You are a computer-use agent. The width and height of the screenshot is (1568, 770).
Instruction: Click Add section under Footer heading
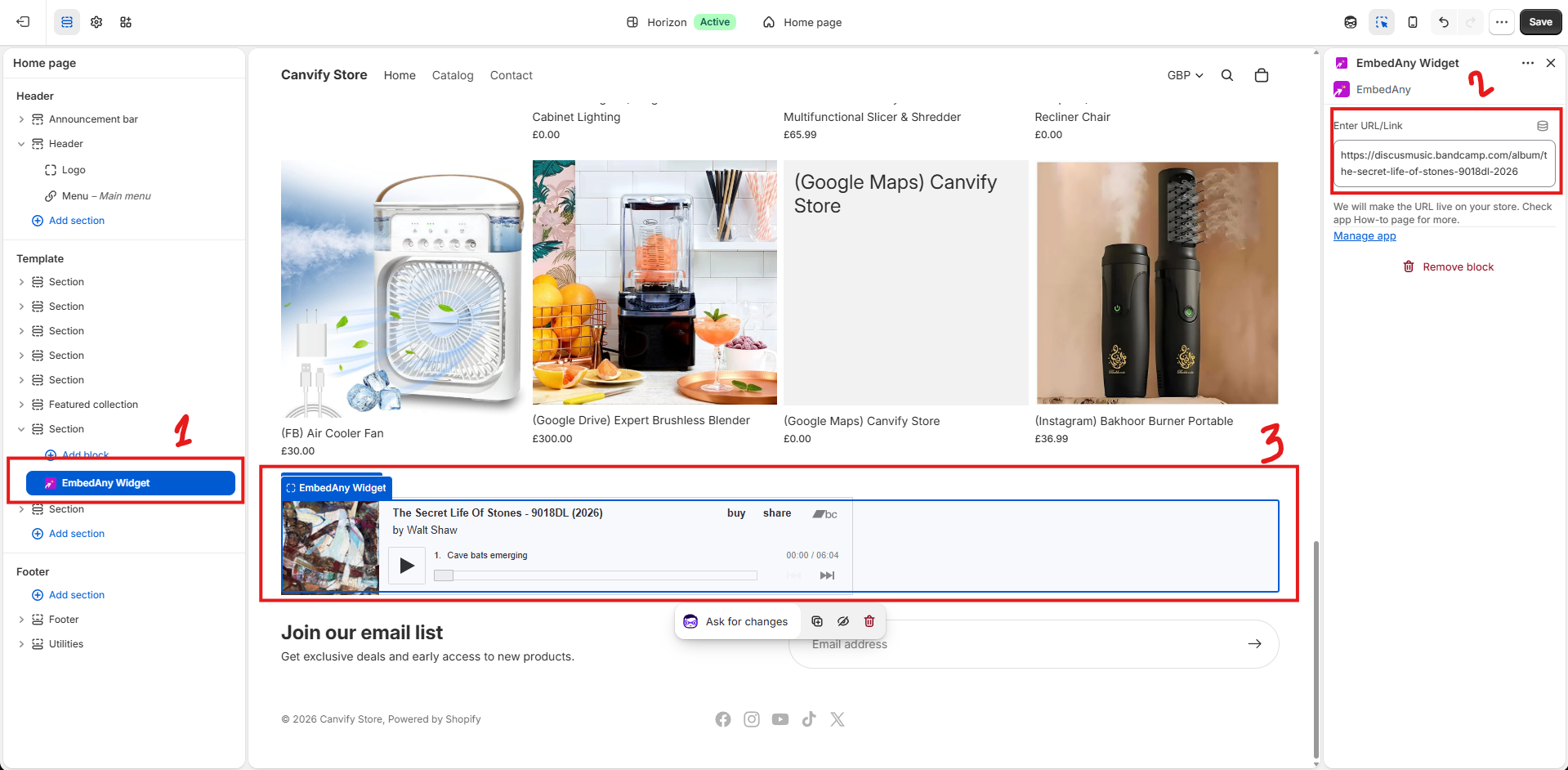[68, 595]
